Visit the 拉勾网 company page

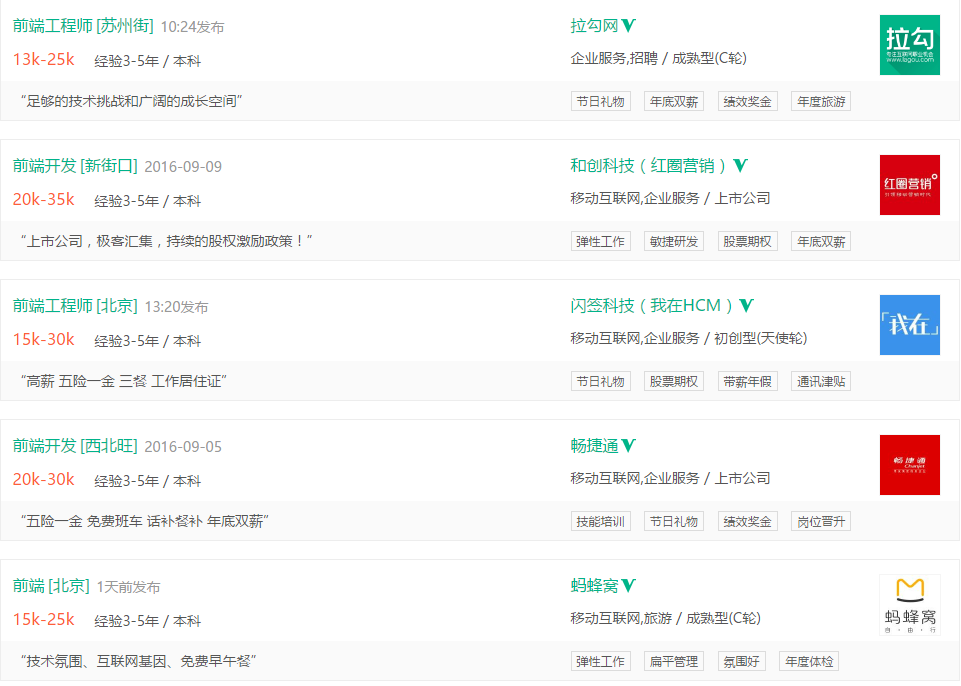pos(594,26)
